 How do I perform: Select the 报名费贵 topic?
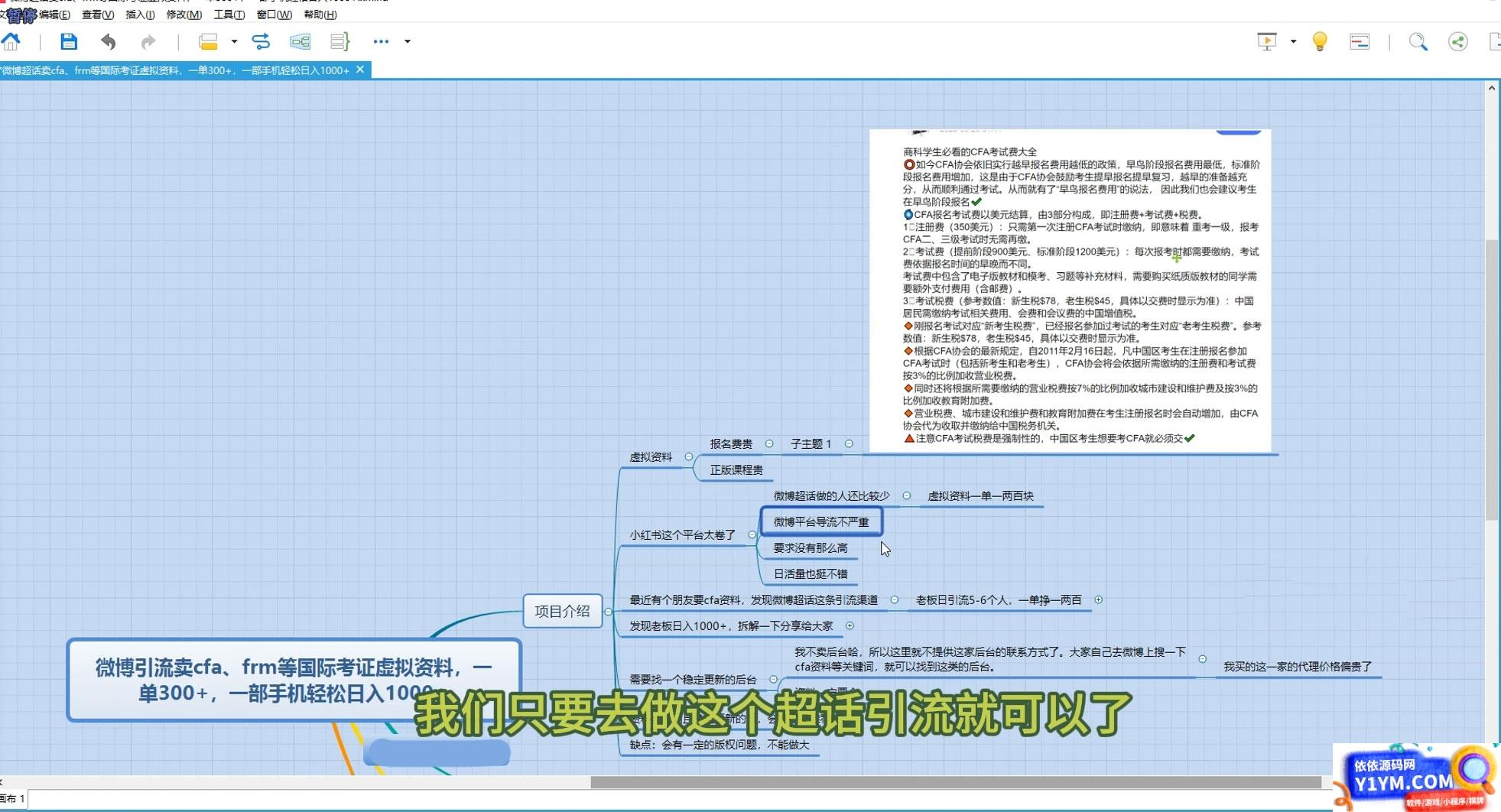[x=731, y=444]
